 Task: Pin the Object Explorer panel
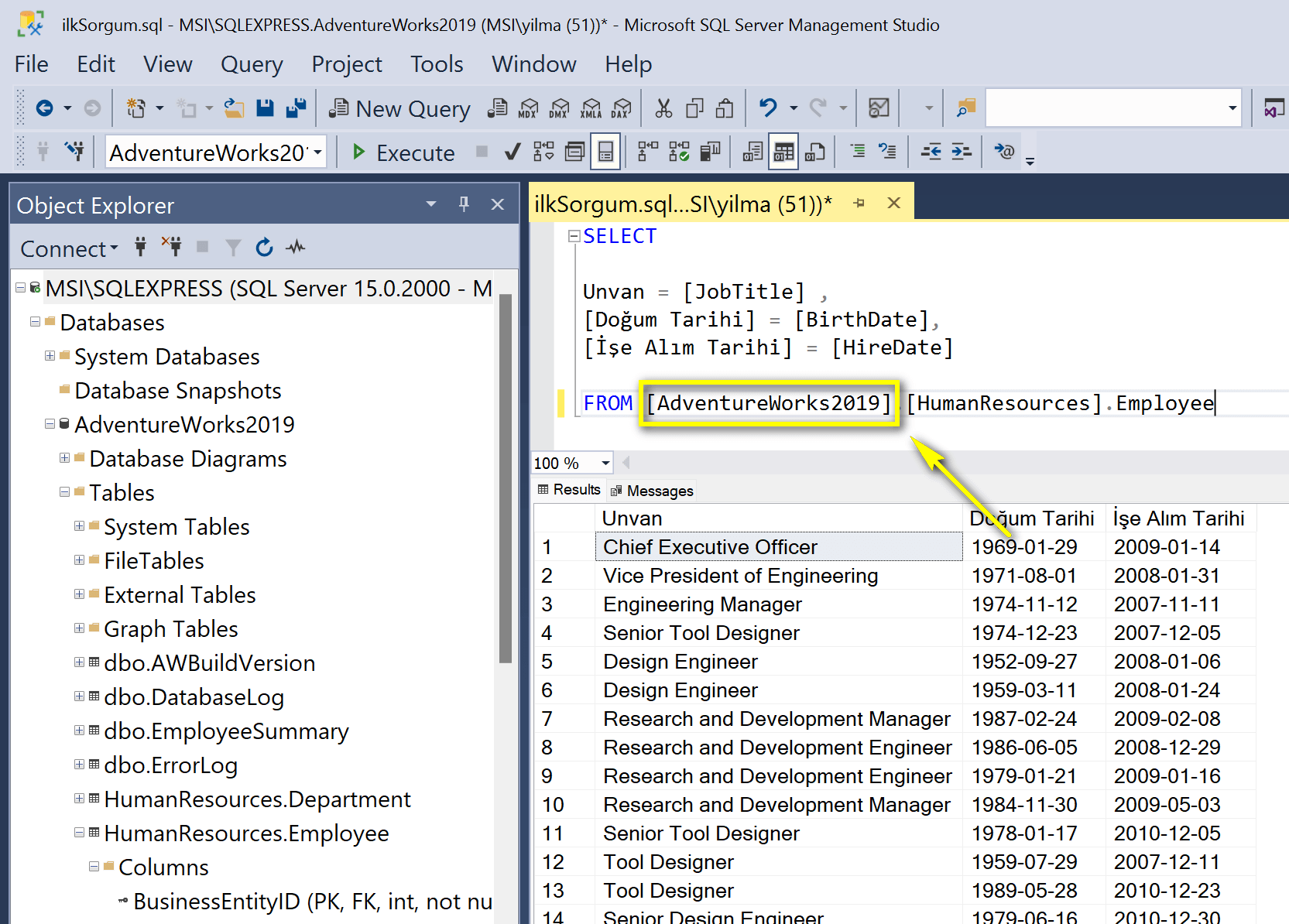[x=464, y=204]
